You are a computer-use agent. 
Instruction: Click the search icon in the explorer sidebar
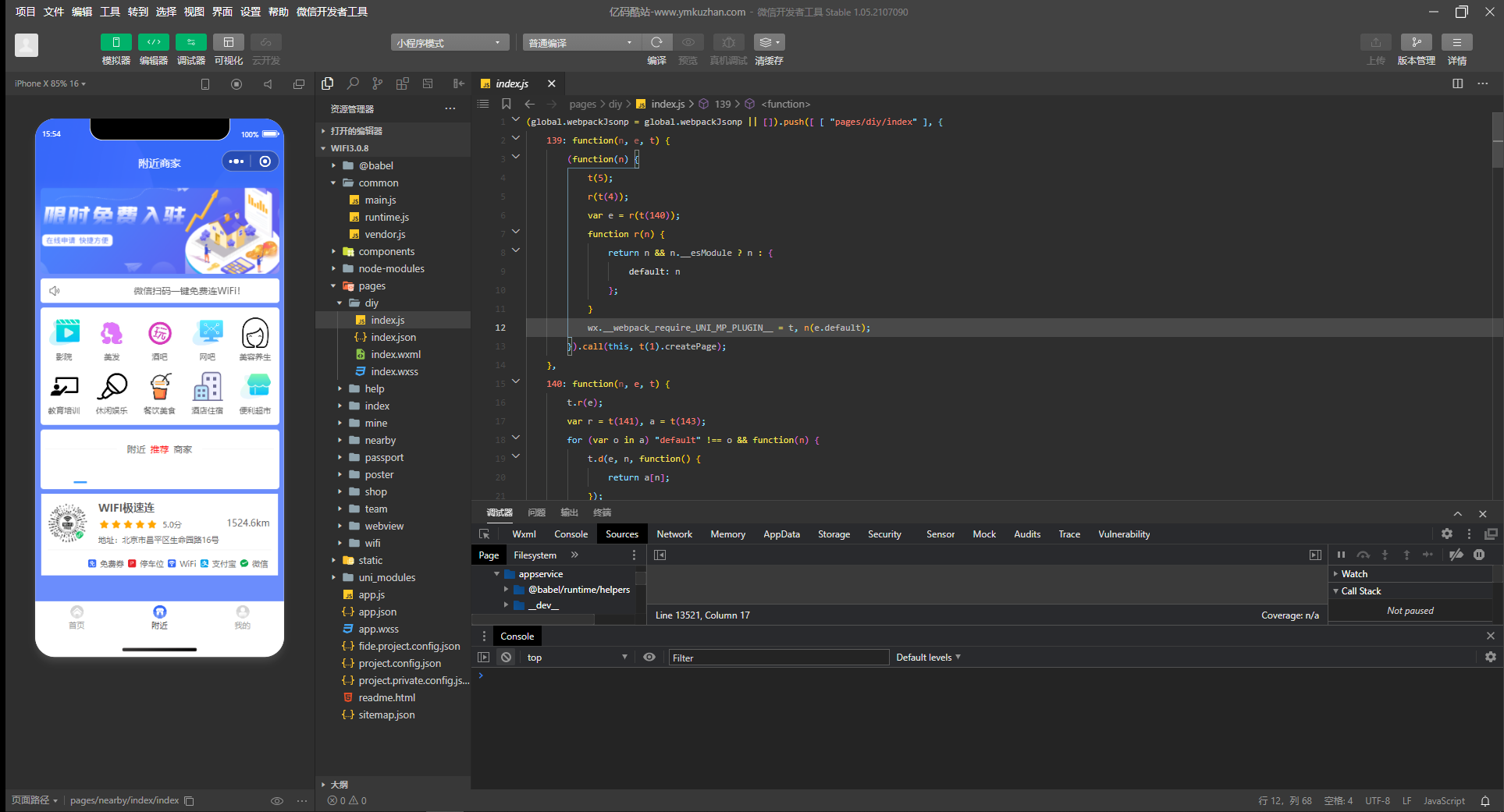tap(353, 83)
